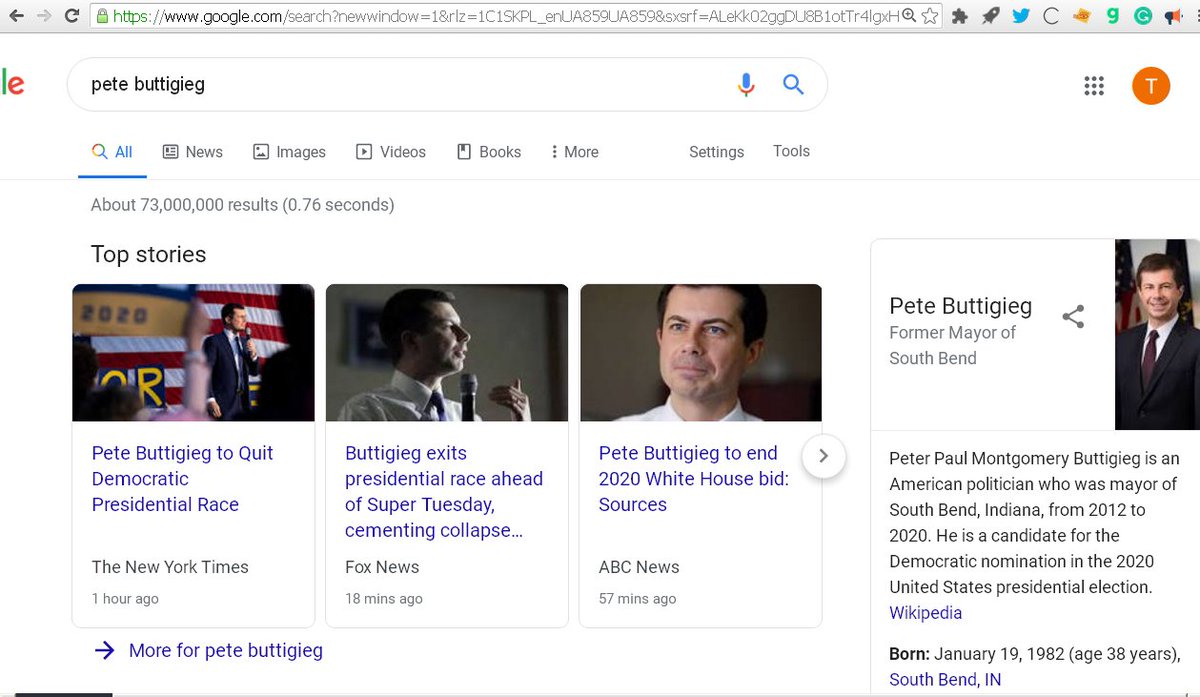Click the "ABC News" source label
Screen dimensions: 1200x697
coord(639,567)
